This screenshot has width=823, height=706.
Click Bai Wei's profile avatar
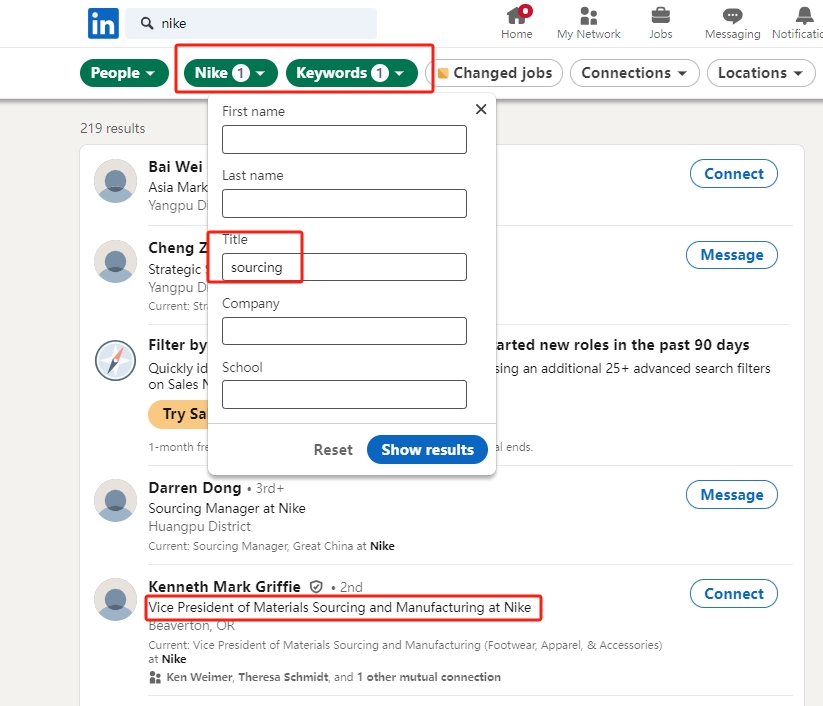(x=115, y=181)
